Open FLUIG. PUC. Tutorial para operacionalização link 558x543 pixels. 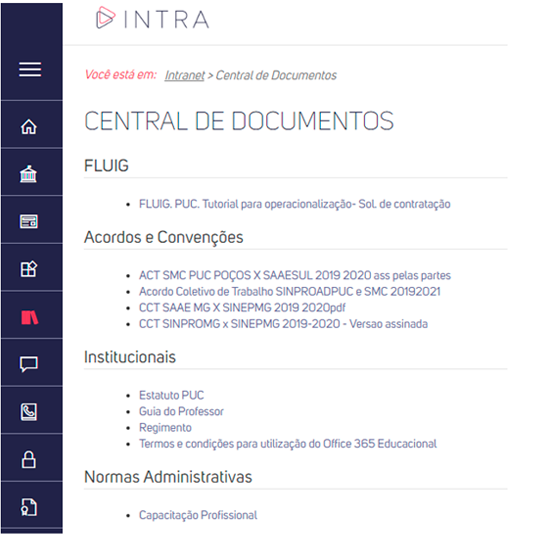[295, 204]
